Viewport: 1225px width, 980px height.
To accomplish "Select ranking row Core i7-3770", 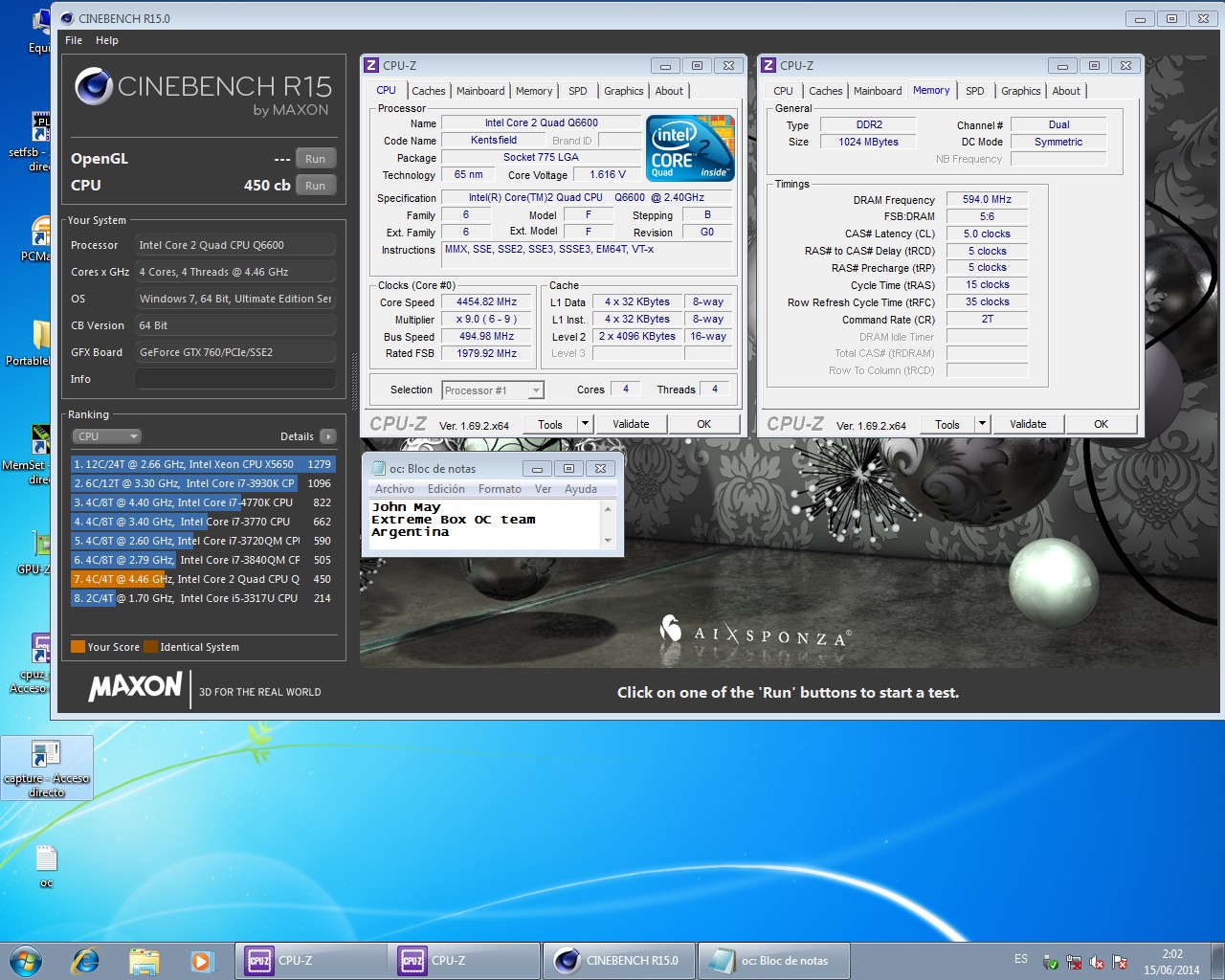I will coord(203,522).
